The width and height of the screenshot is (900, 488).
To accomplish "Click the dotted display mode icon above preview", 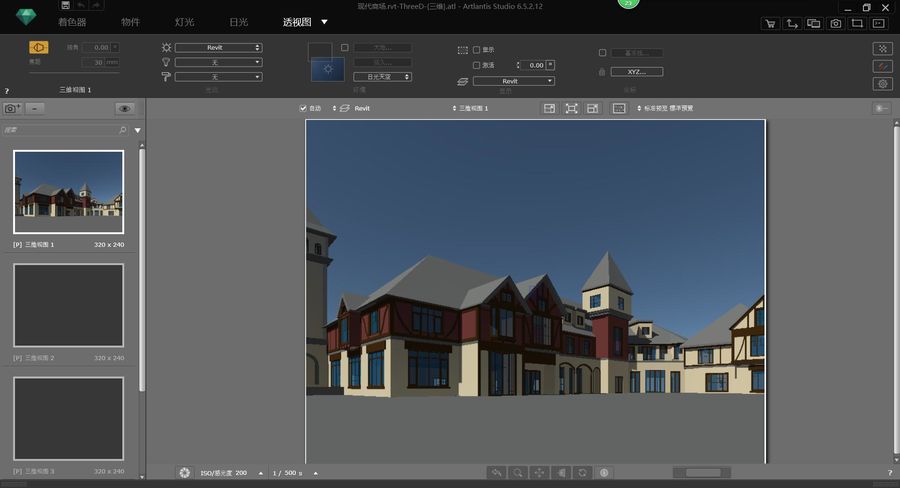I will (619, 109).
